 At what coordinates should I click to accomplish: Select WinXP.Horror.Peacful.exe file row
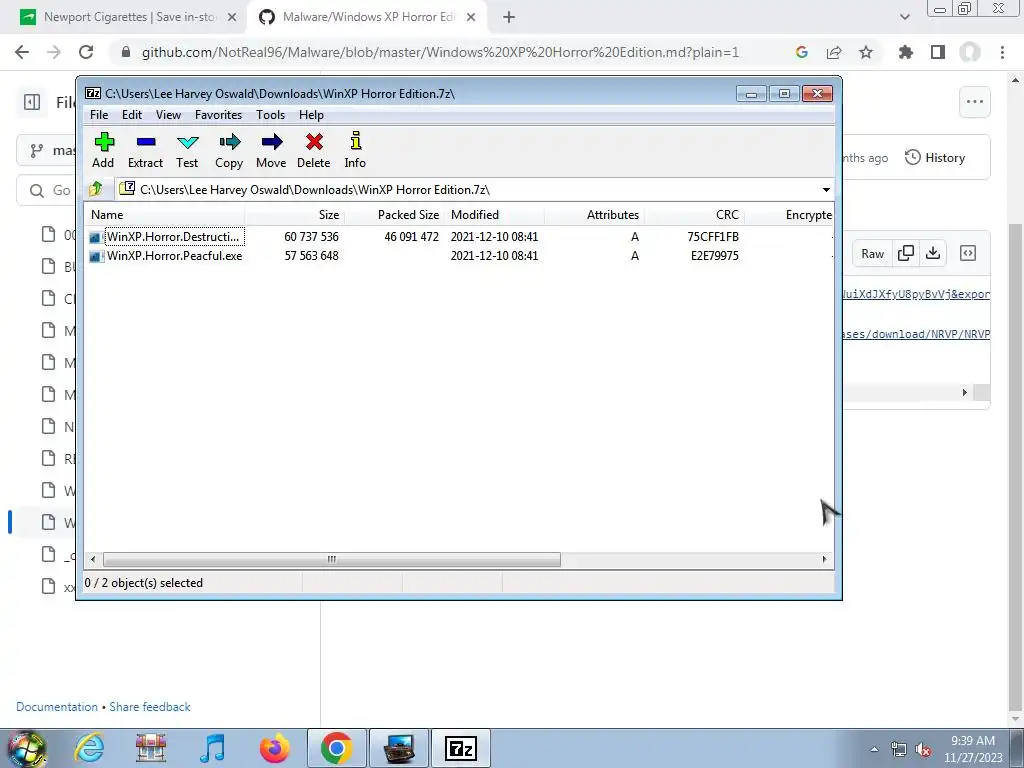[460, 255]
